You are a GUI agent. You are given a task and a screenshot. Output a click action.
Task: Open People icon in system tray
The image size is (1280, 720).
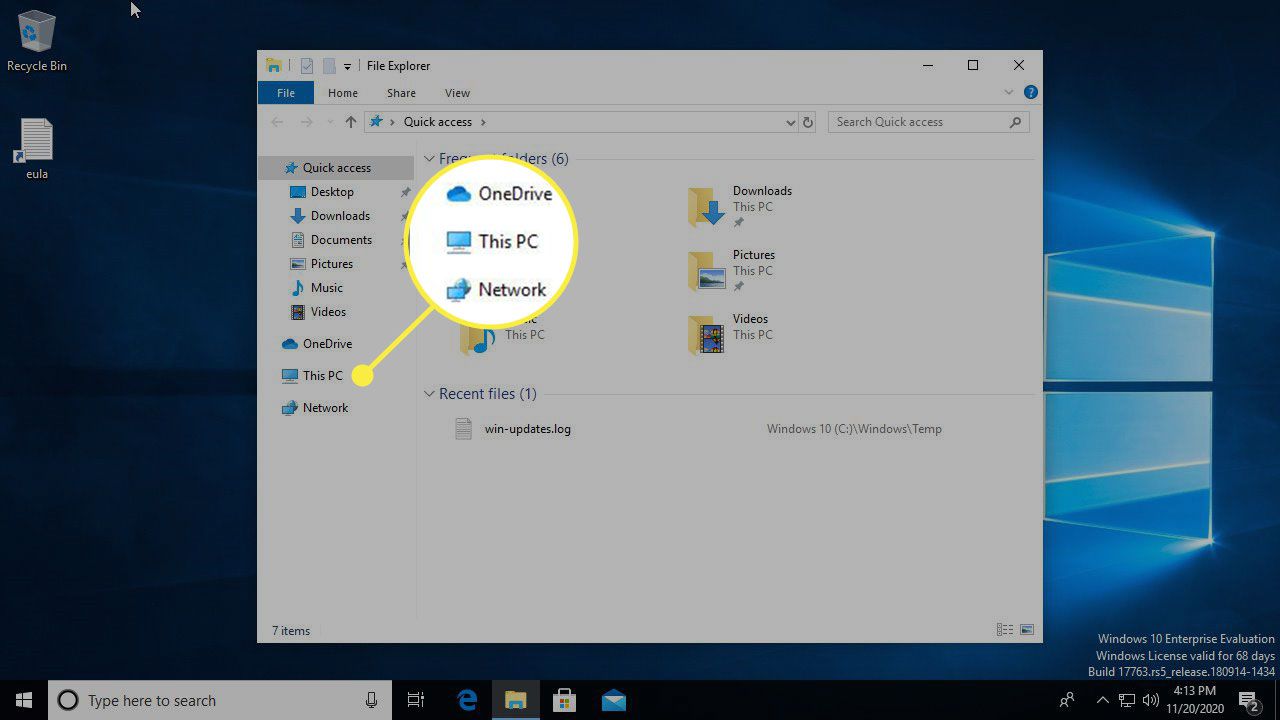tap(1069, 700)
